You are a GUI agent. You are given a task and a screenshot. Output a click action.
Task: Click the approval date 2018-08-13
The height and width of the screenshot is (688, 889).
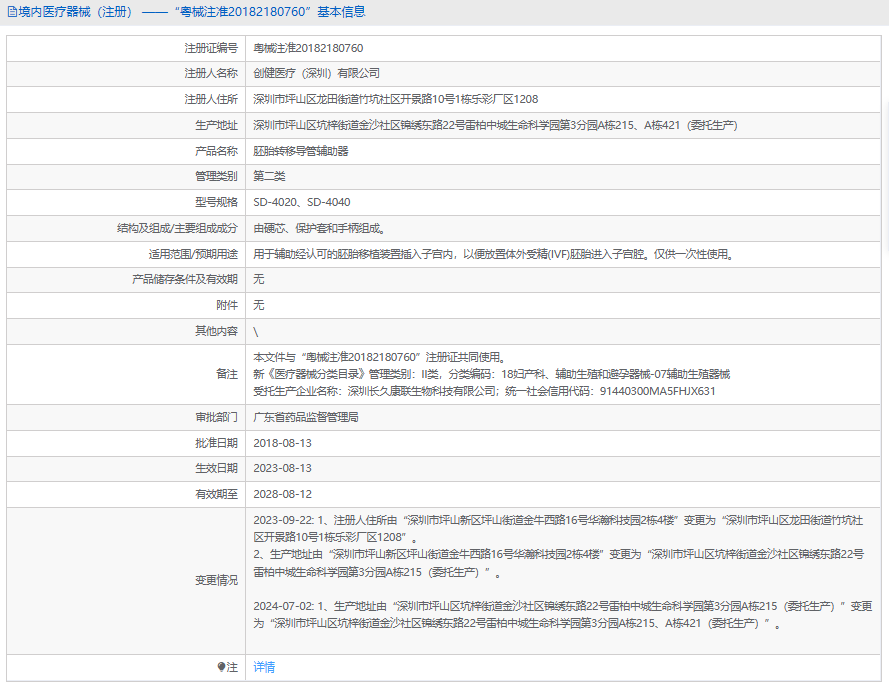tap(283, 443)
